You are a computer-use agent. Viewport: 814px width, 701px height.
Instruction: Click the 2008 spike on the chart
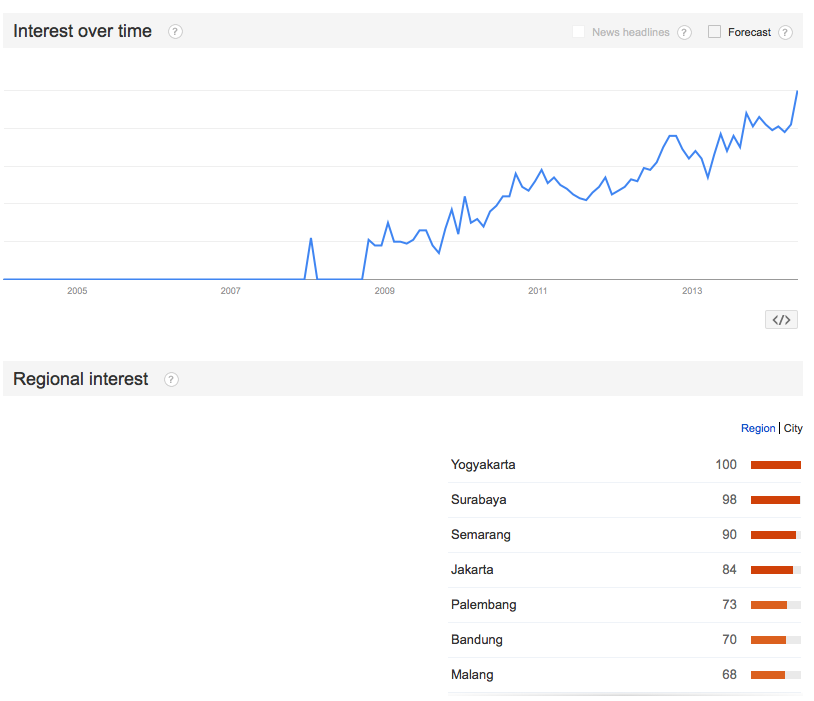[x=311, y=239]
